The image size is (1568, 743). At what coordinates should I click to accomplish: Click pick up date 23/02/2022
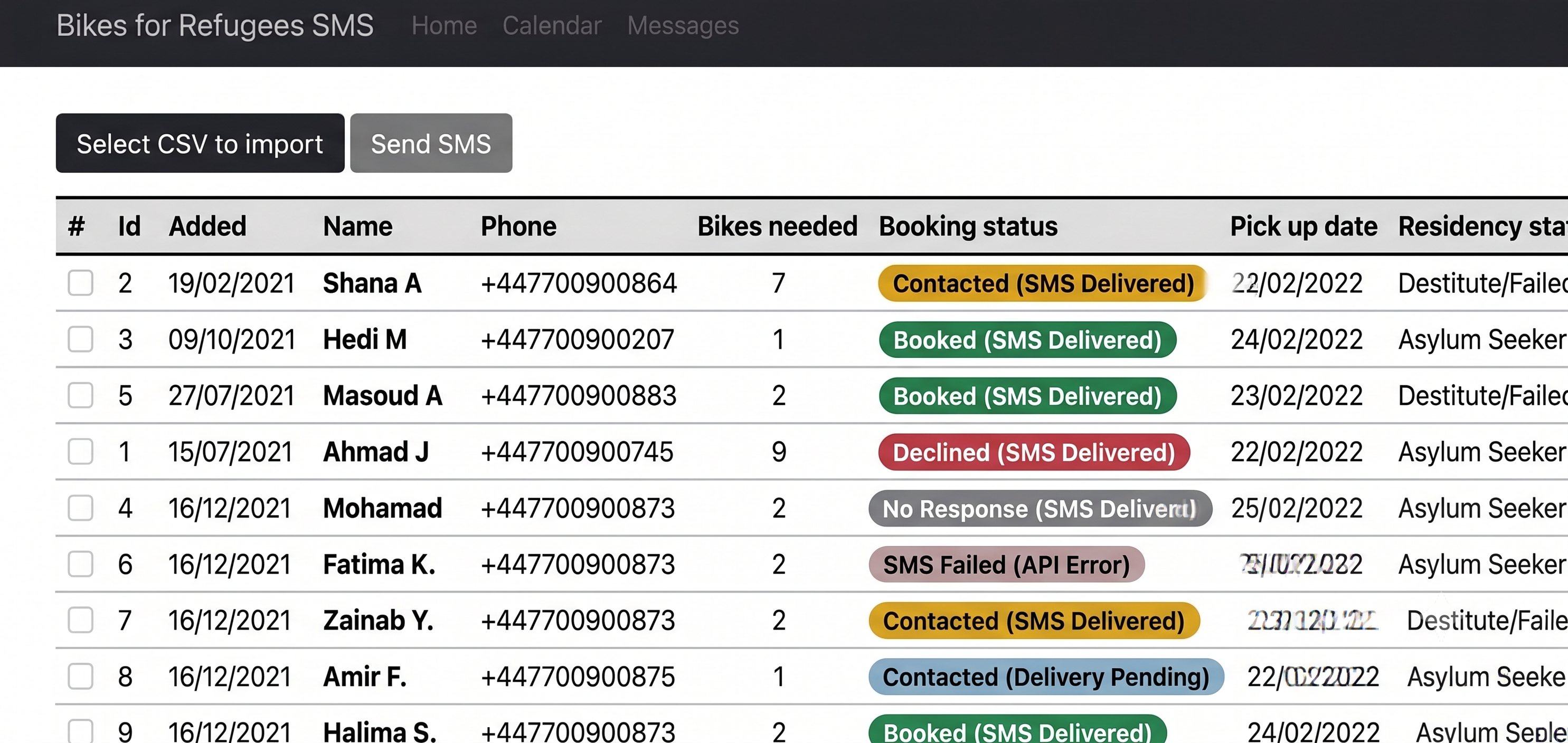click(1297, 396)
